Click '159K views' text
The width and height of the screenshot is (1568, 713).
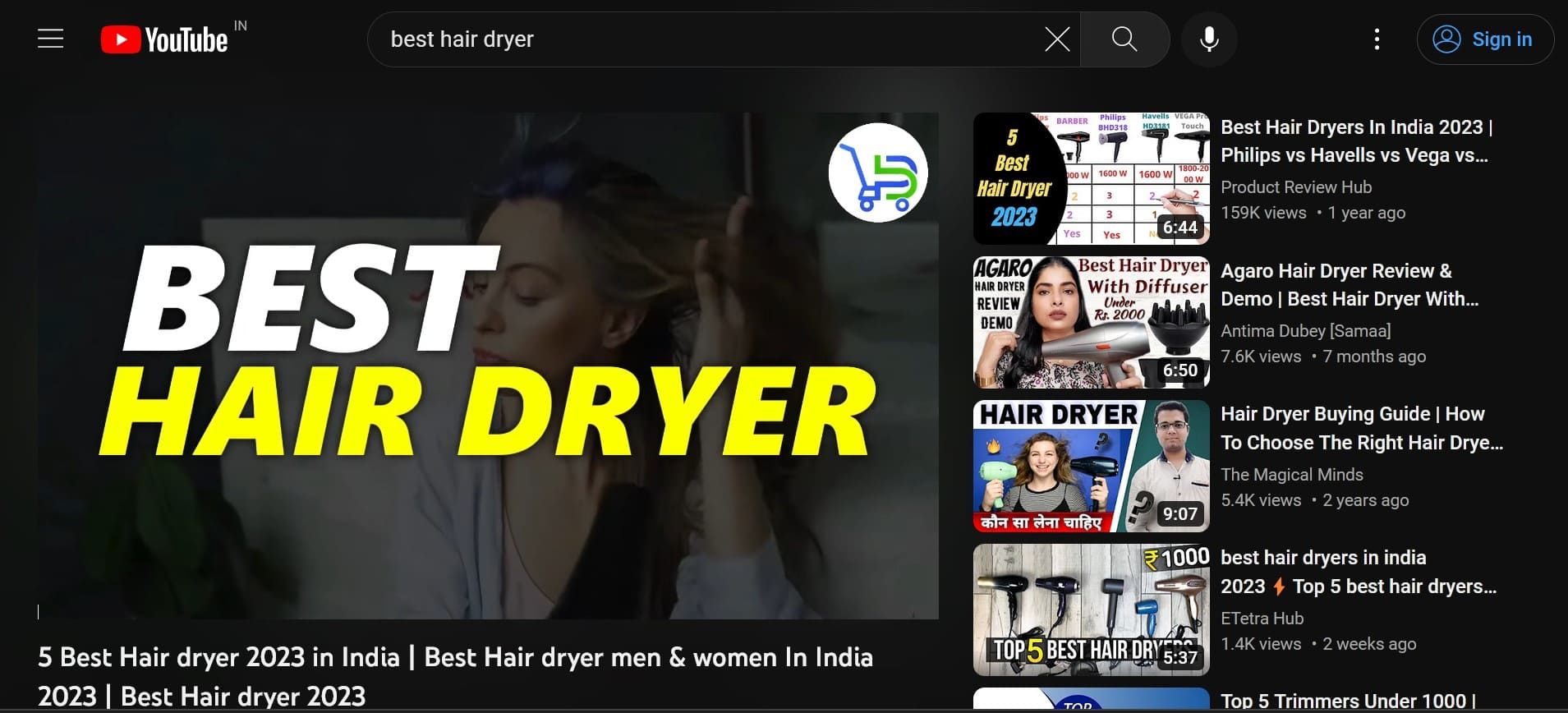[x=1263, y=212]
